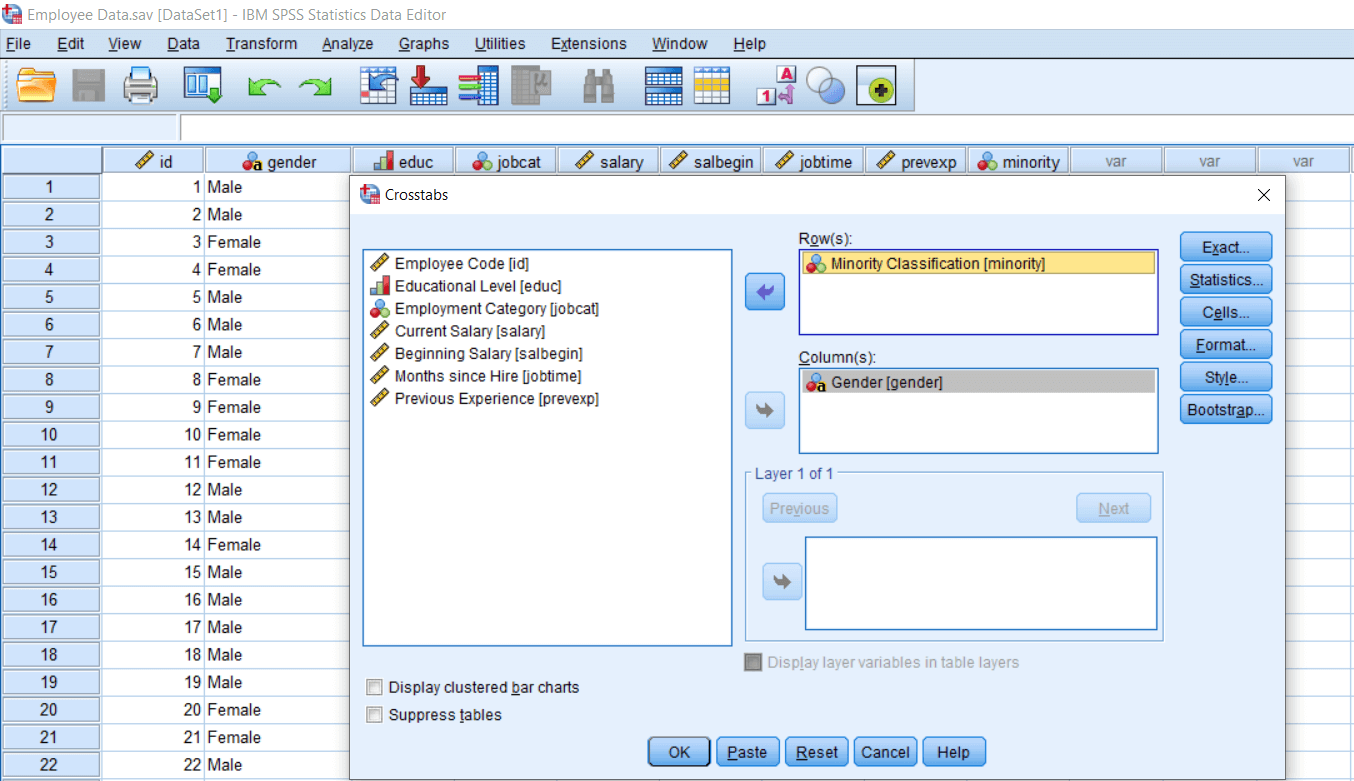The height and width of the screenshot is (781, 1354).
Task: Click the Save floppy disk icon
Action: click(x=89, y=86)
